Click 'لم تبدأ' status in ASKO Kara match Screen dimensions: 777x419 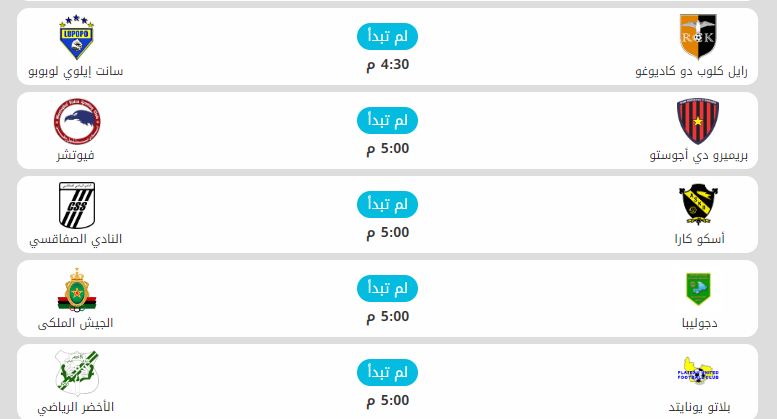(x=387, y=204)
